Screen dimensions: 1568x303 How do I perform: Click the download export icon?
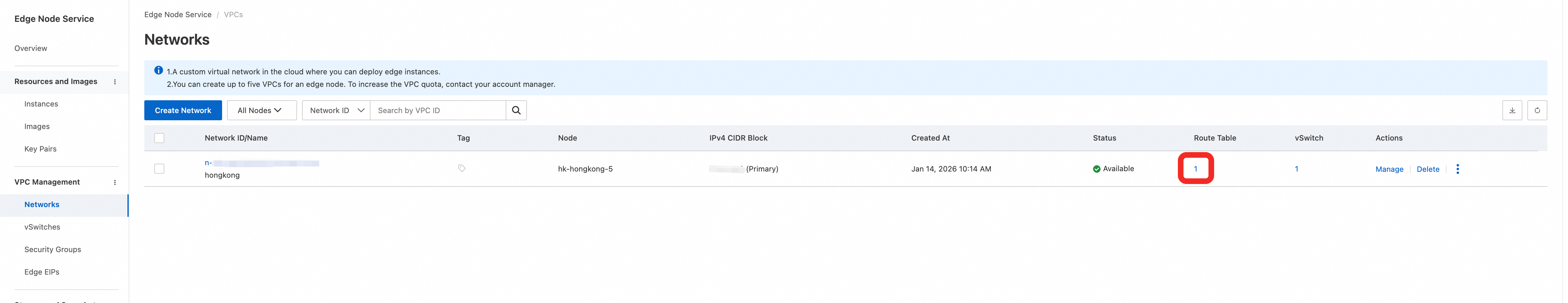click(x=1512, y=110)
